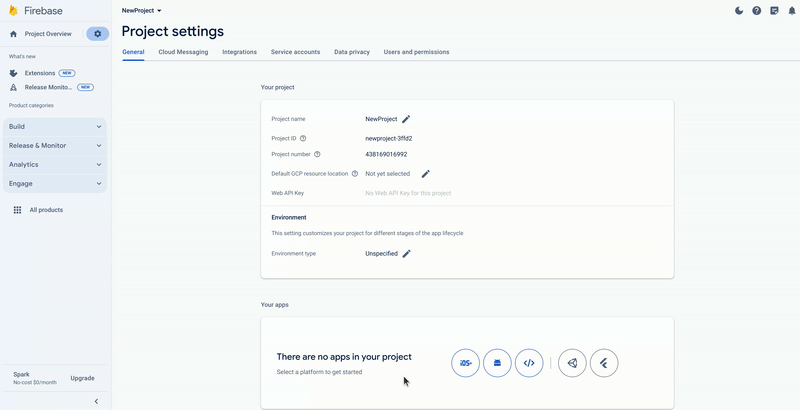This screenshot has width=800, height=410.
Task: Open notifications bell in top bar
Action: tap(791, 11)
